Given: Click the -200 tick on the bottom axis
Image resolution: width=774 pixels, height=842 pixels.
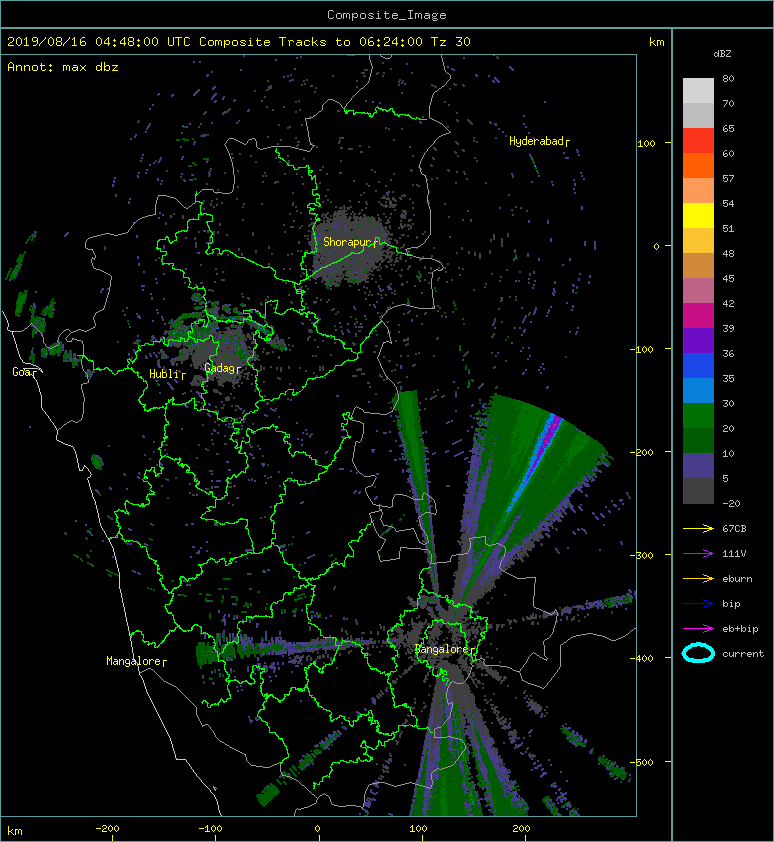Looking at the screenshot, I should coord(107,829).
